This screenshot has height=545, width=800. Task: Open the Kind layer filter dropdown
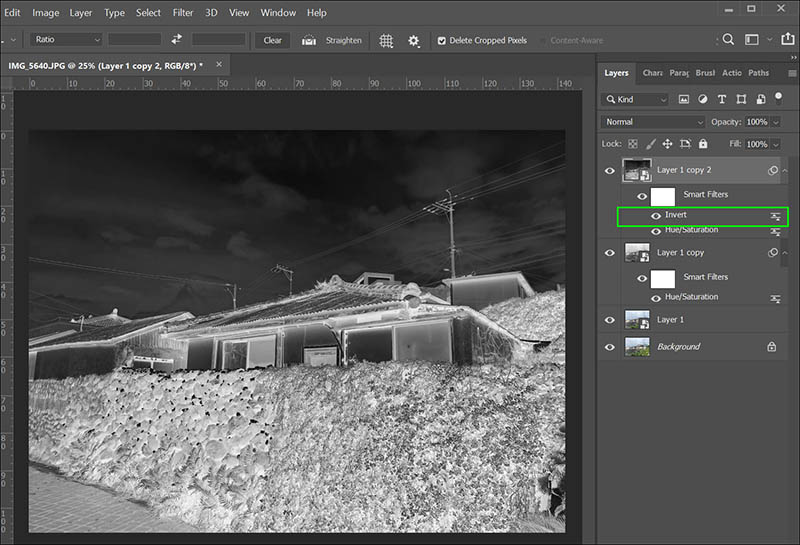pyautogui.click(x=635, y=99)
